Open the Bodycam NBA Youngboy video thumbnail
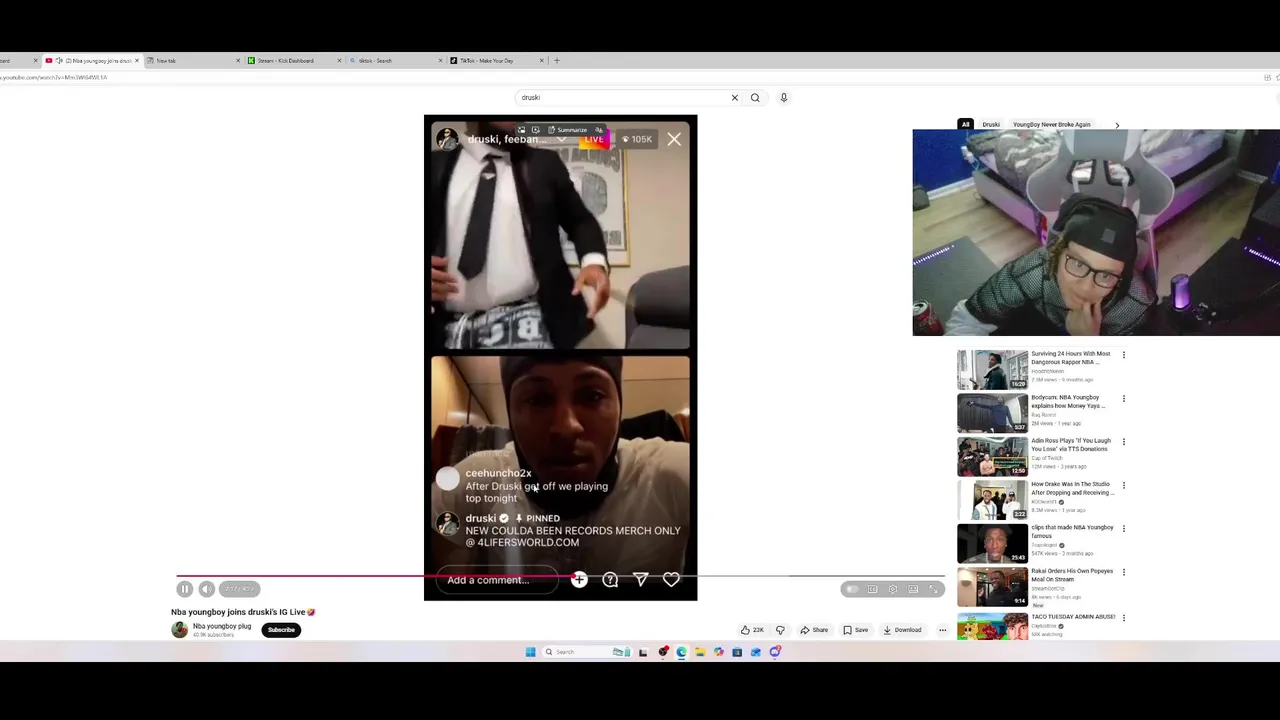 (x=992, y=413)
